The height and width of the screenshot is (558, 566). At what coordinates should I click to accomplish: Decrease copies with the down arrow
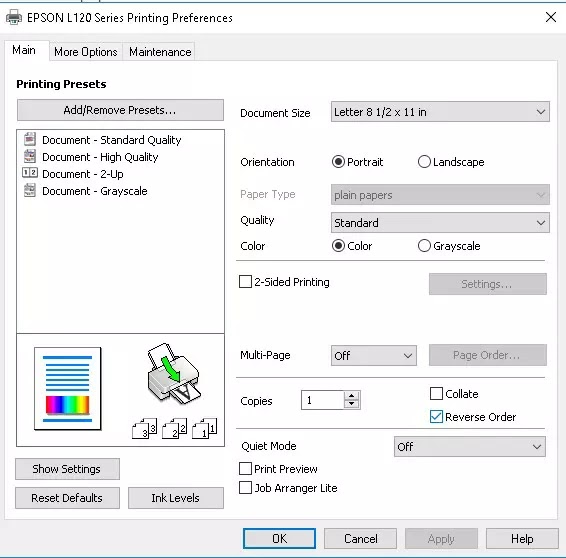[352, 404]
